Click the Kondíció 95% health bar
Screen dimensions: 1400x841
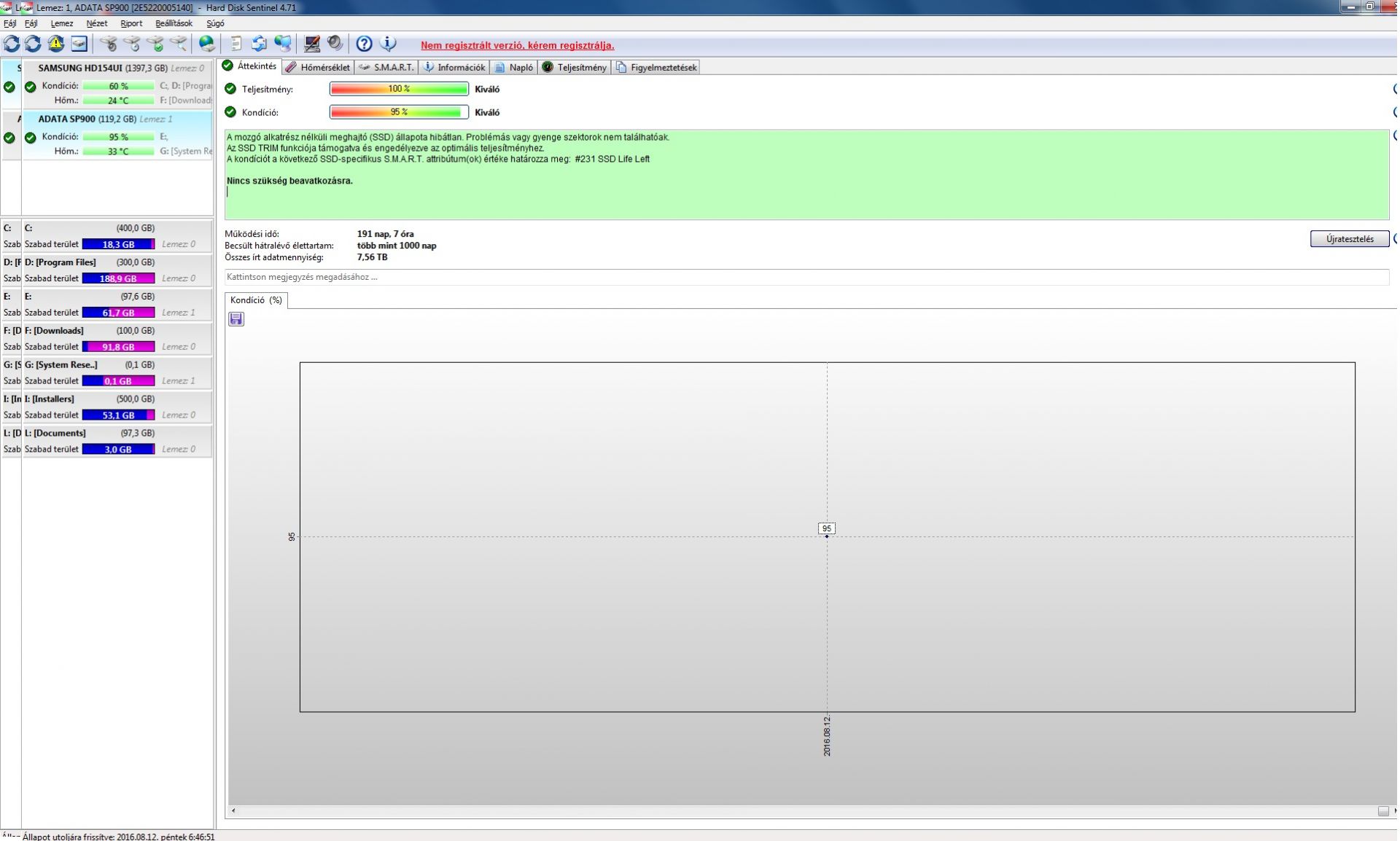coord(399,112)
